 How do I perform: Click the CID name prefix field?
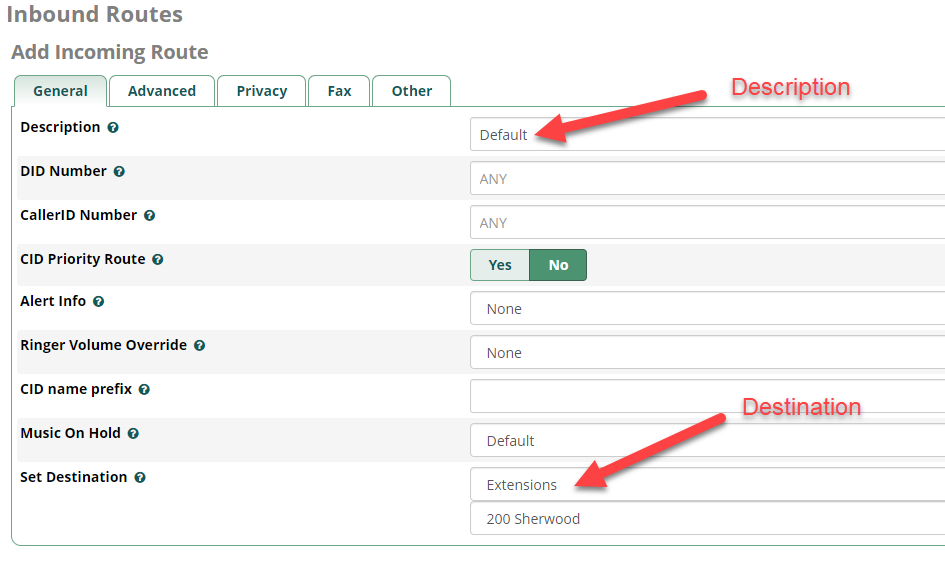[708, 397]
